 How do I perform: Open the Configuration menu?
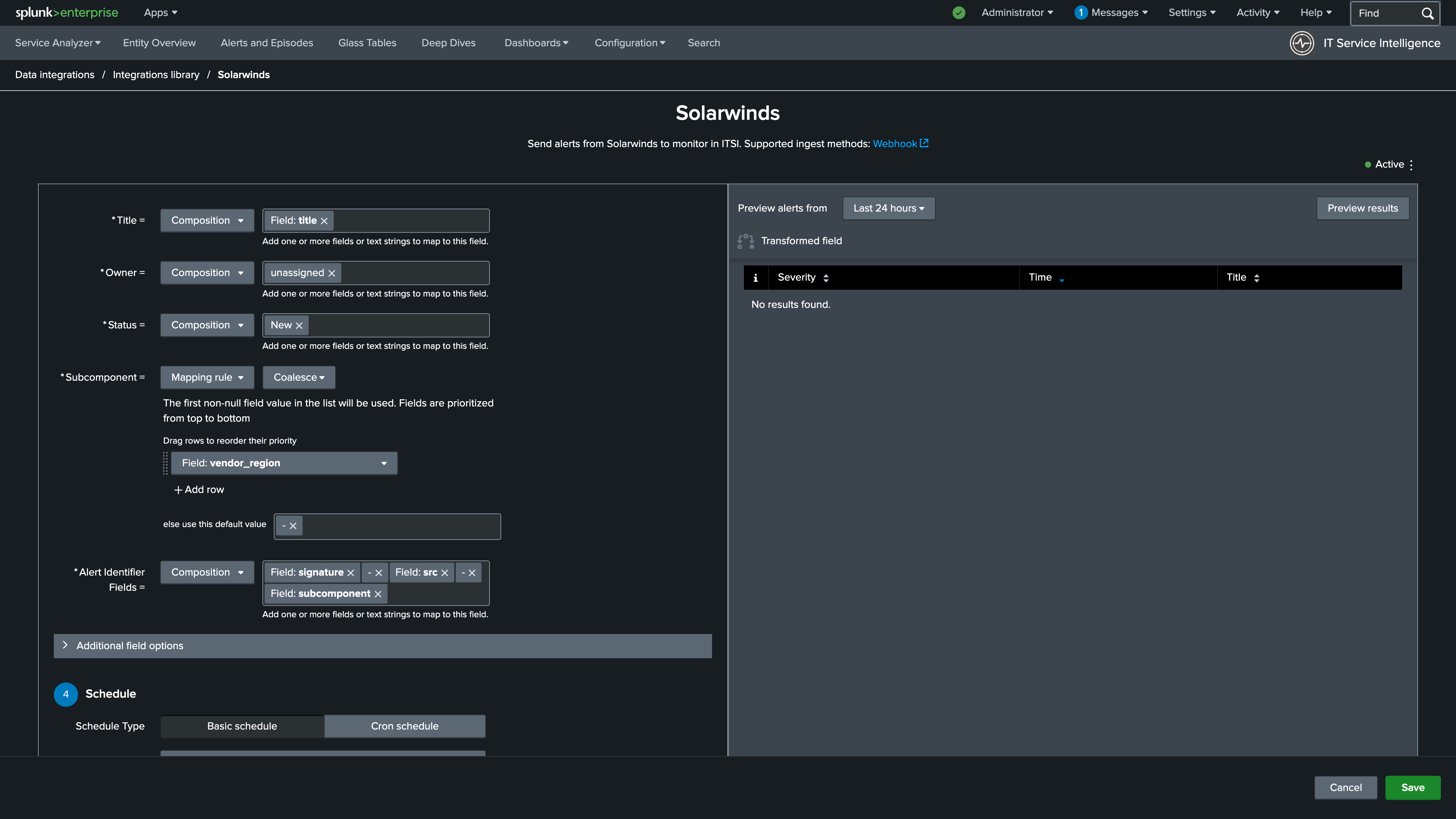[x=630, y=43]
